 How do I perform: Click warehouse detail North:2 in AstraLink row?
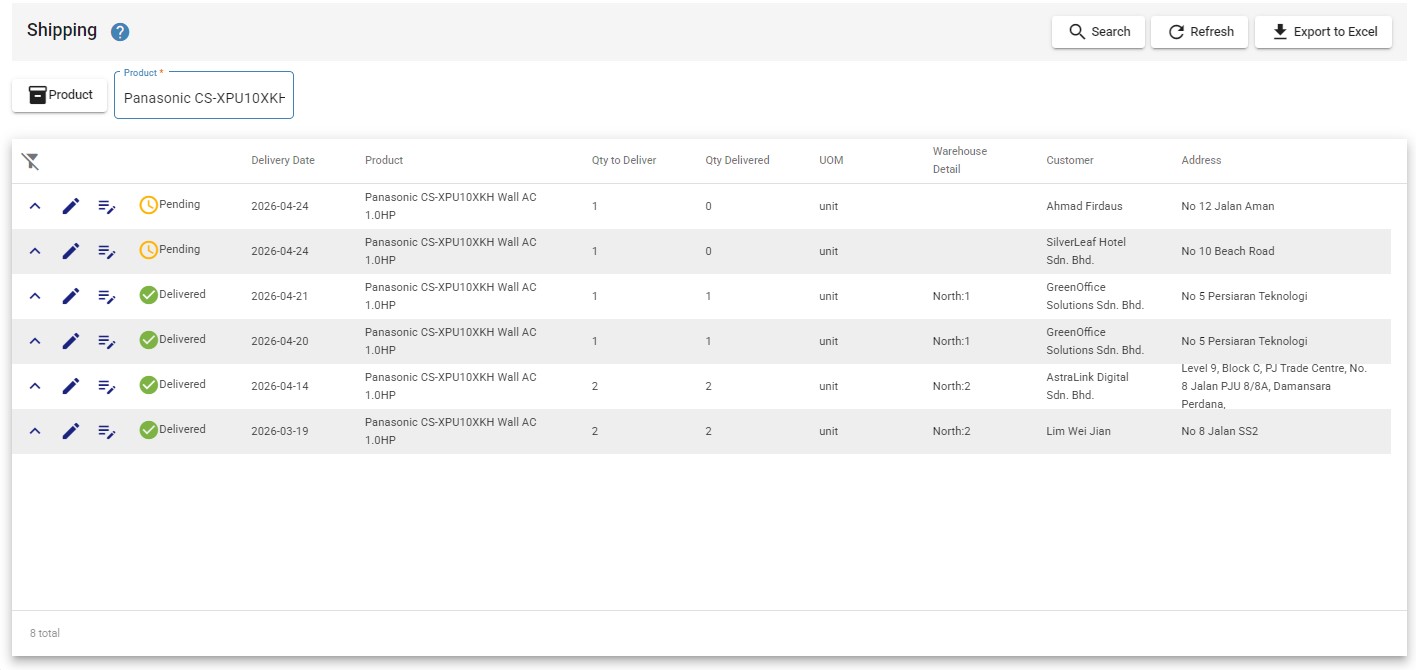point(952,387)
